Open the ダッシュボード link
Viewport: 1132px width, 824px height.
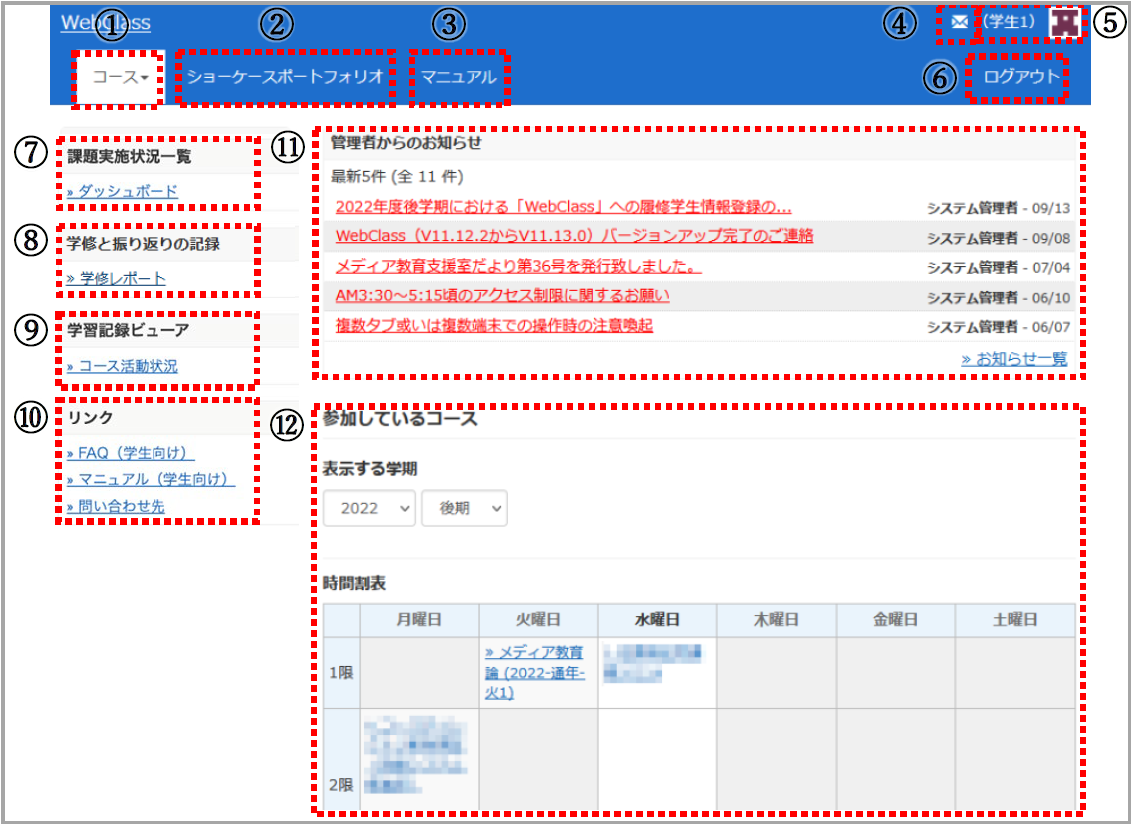[122, 191]
